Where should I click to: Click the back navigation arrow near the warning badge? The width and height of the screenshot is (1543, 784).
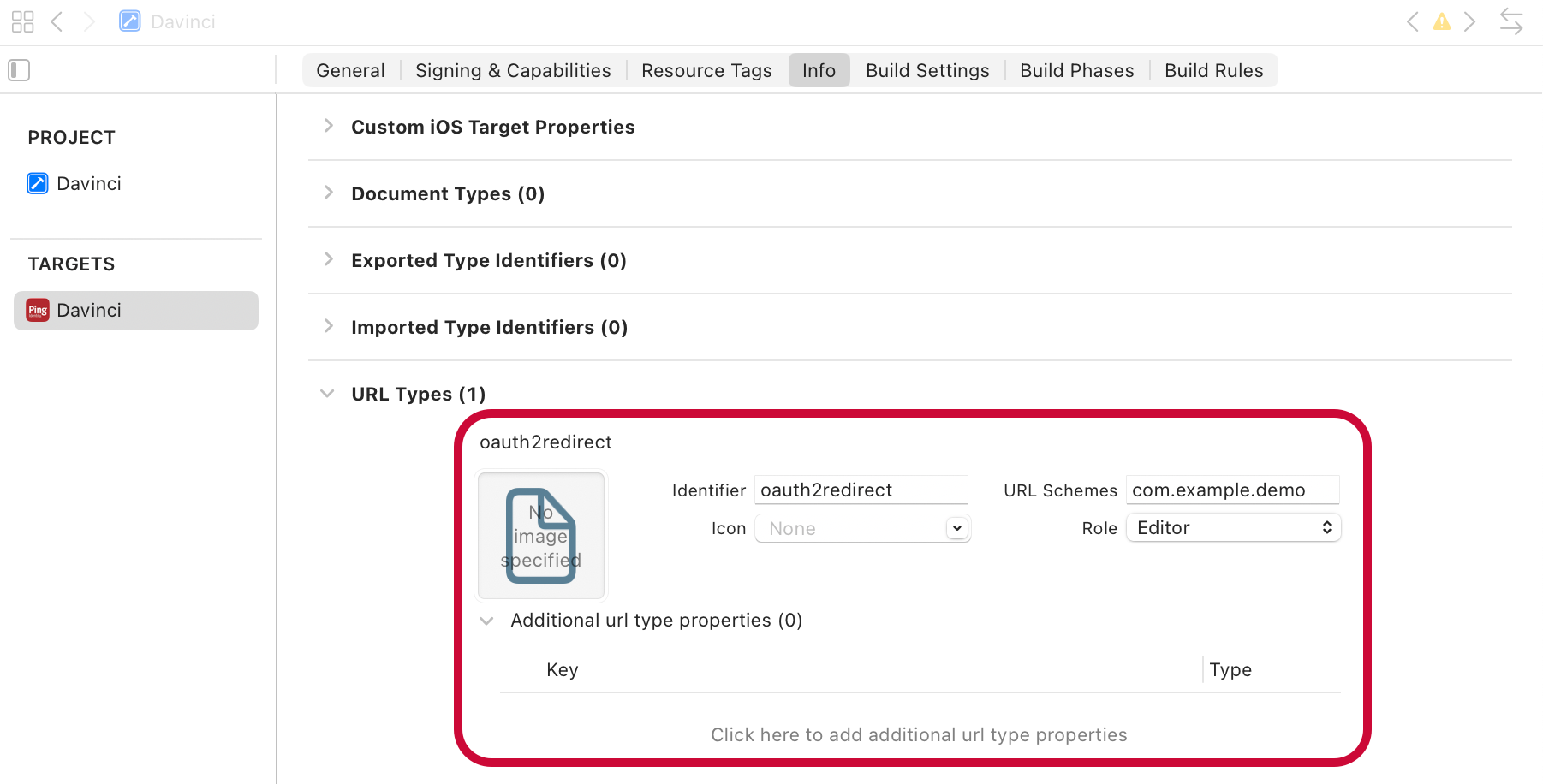tap(1413, 21)
